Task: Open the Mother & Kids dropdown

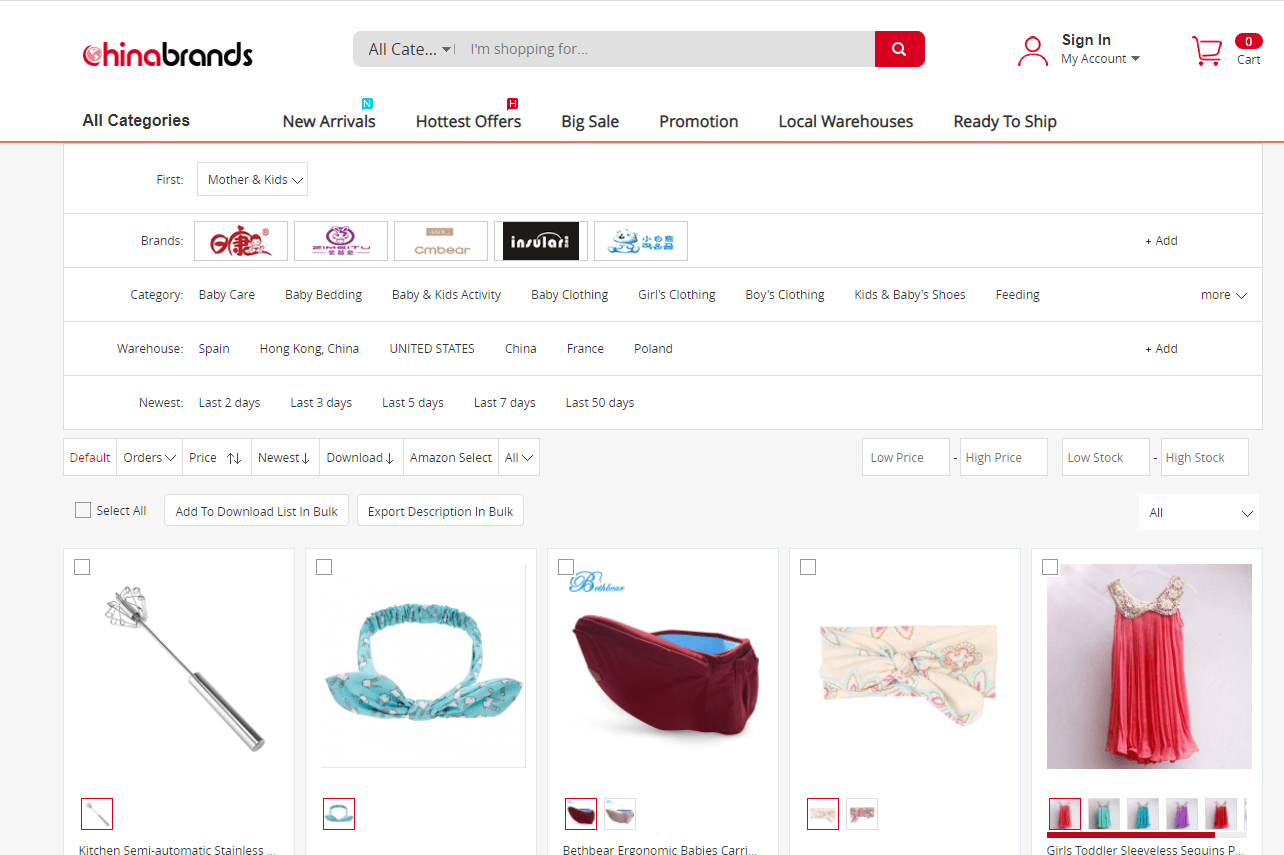Action: click(252, 180)
